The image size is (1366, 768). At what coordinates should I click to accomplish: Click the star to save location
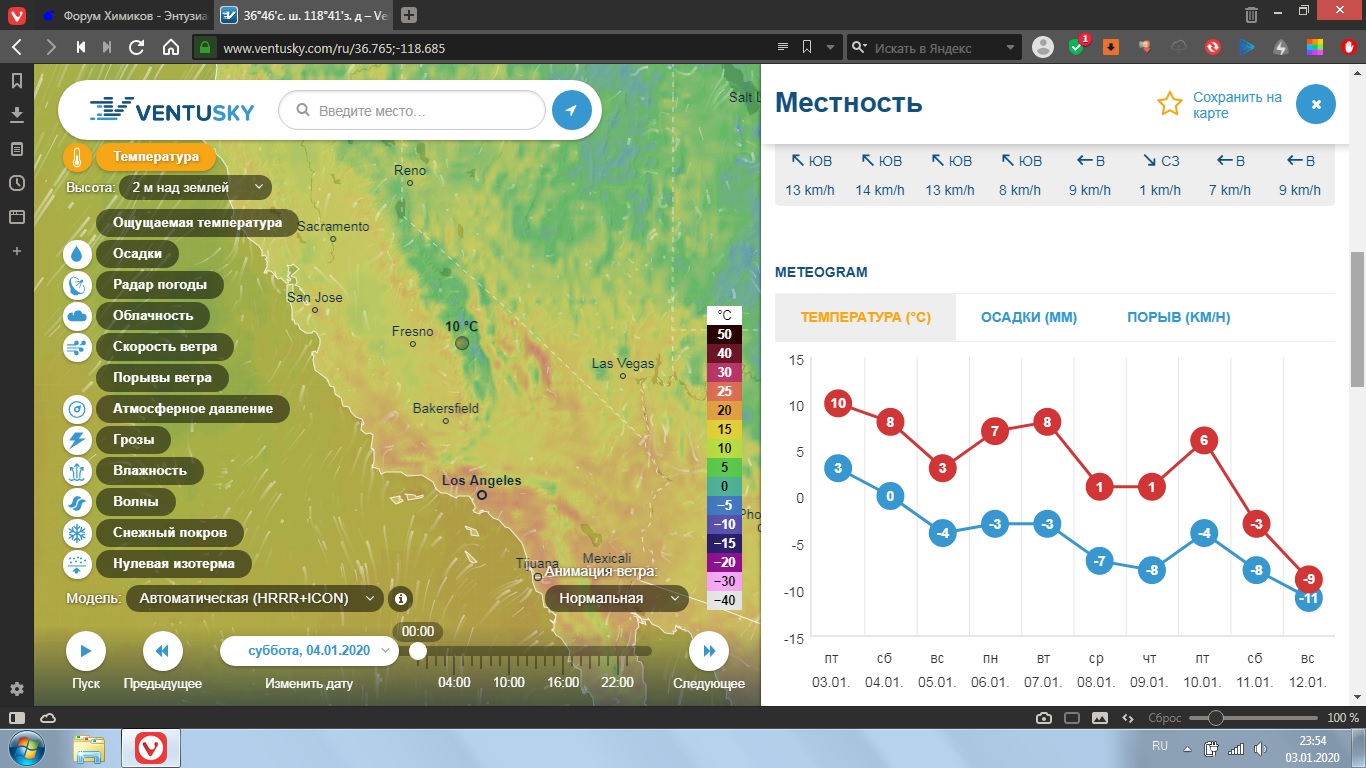click(1169, 104)
